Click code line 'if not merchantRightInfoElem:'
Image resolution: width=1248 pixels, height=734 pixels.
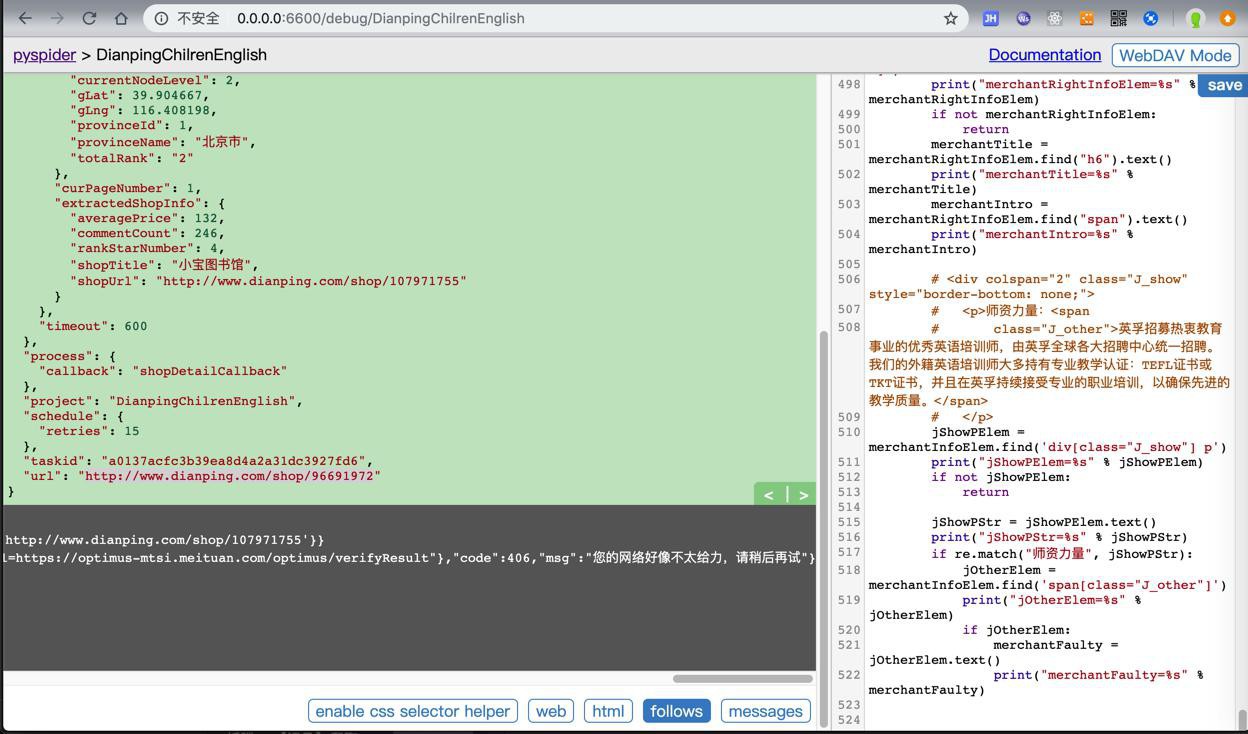tap(1044, 114)
